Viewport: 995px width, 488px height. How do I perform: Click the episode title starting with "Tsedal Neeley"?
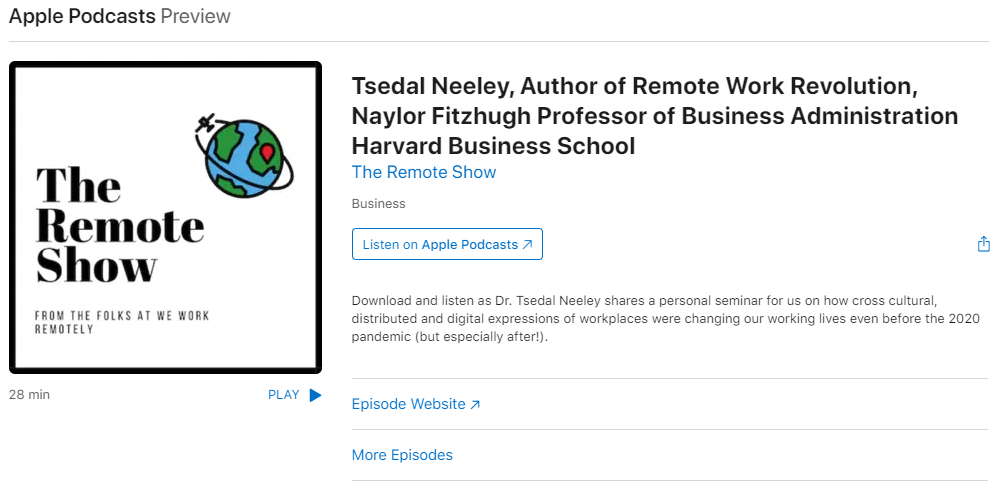655,116
